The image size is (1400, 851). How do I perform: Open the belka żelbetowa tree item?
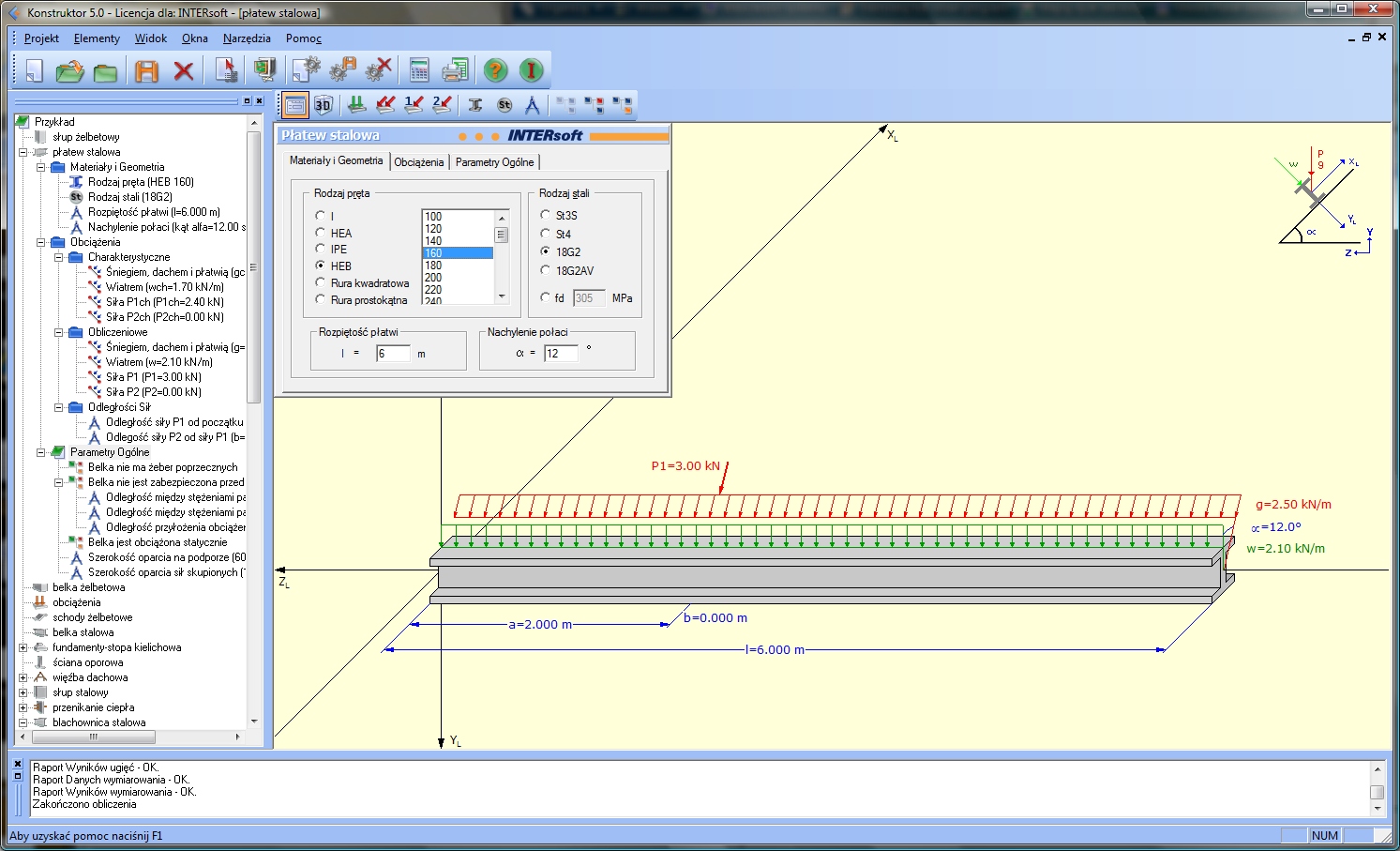88,587
